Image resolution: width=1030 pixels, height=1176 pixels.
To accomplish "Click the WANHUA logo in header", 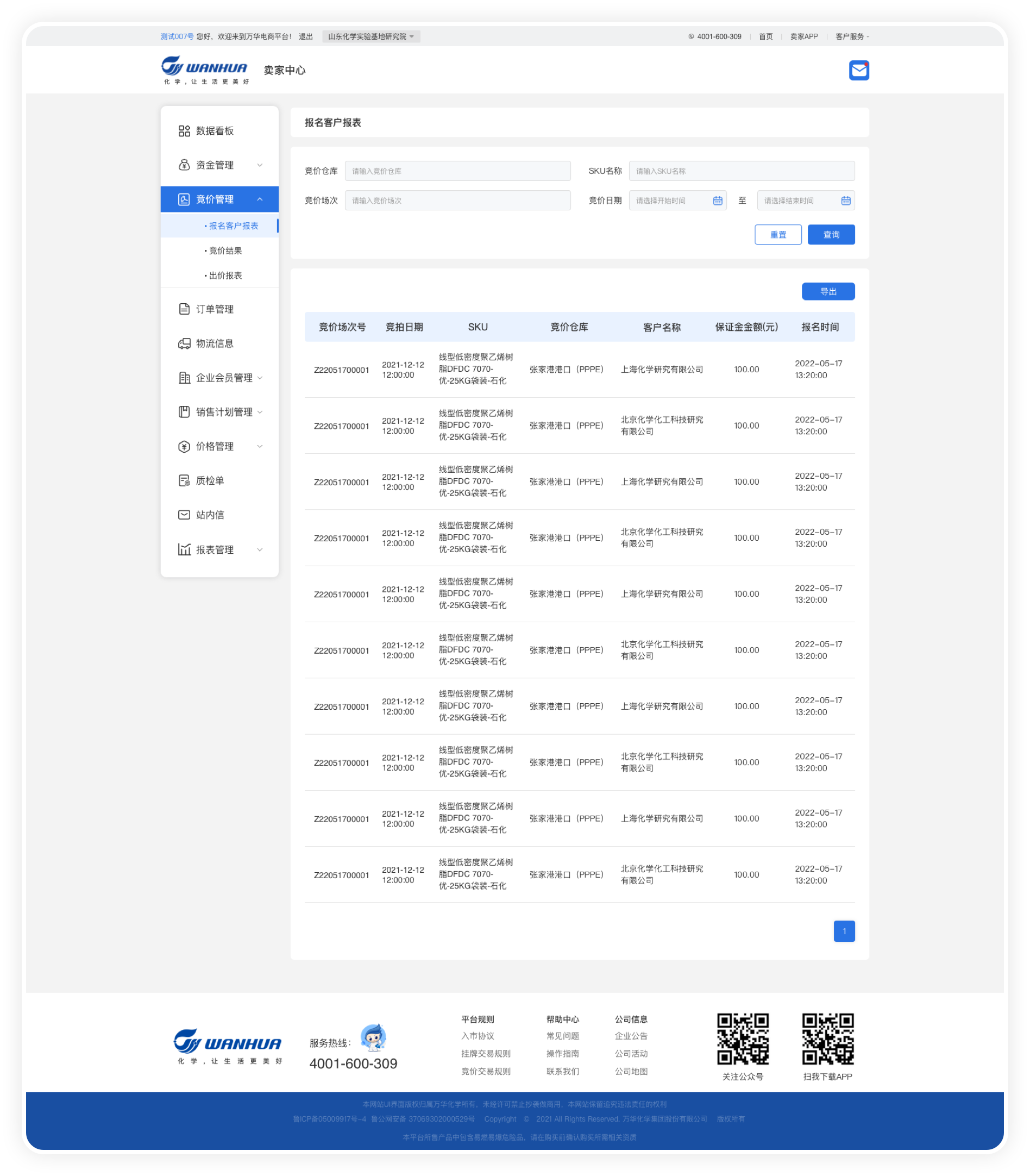I will (205, 70).
